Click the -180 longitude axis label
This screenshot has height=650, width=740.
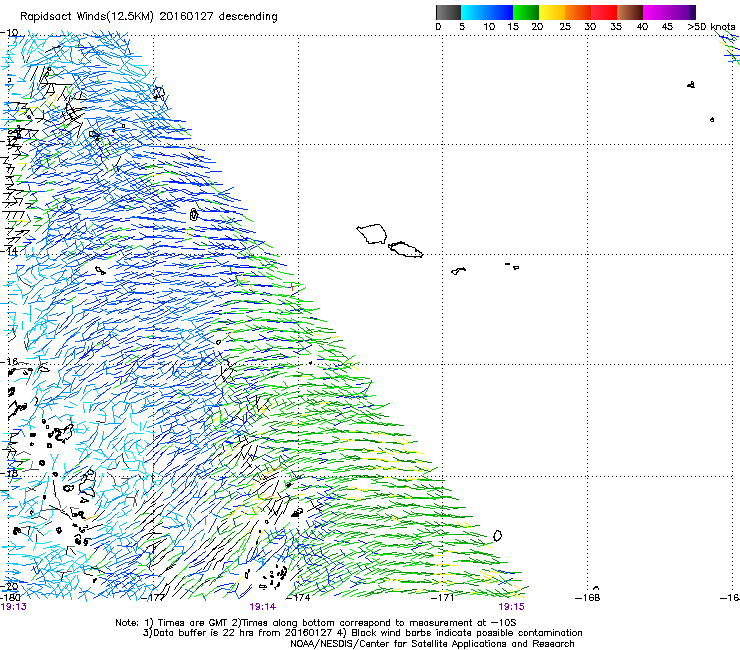[x=10, y=598]
